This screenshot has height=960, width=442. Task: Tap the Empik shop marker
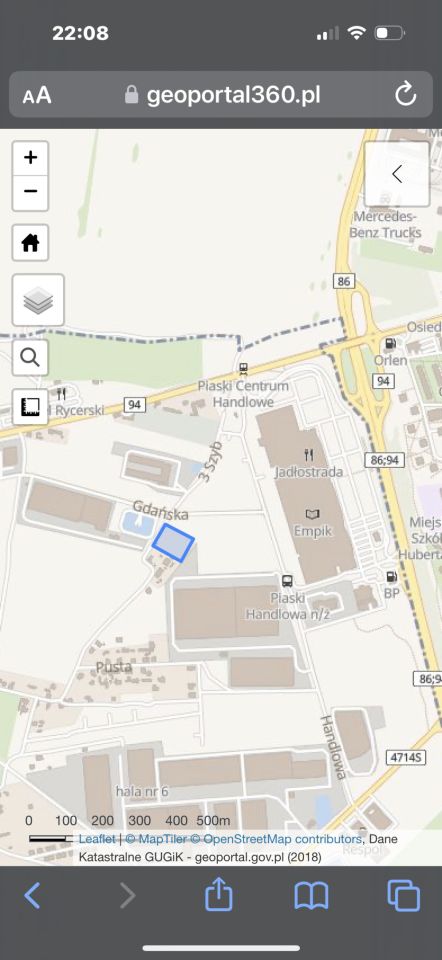pyautogui.click(x=312, y=514)
